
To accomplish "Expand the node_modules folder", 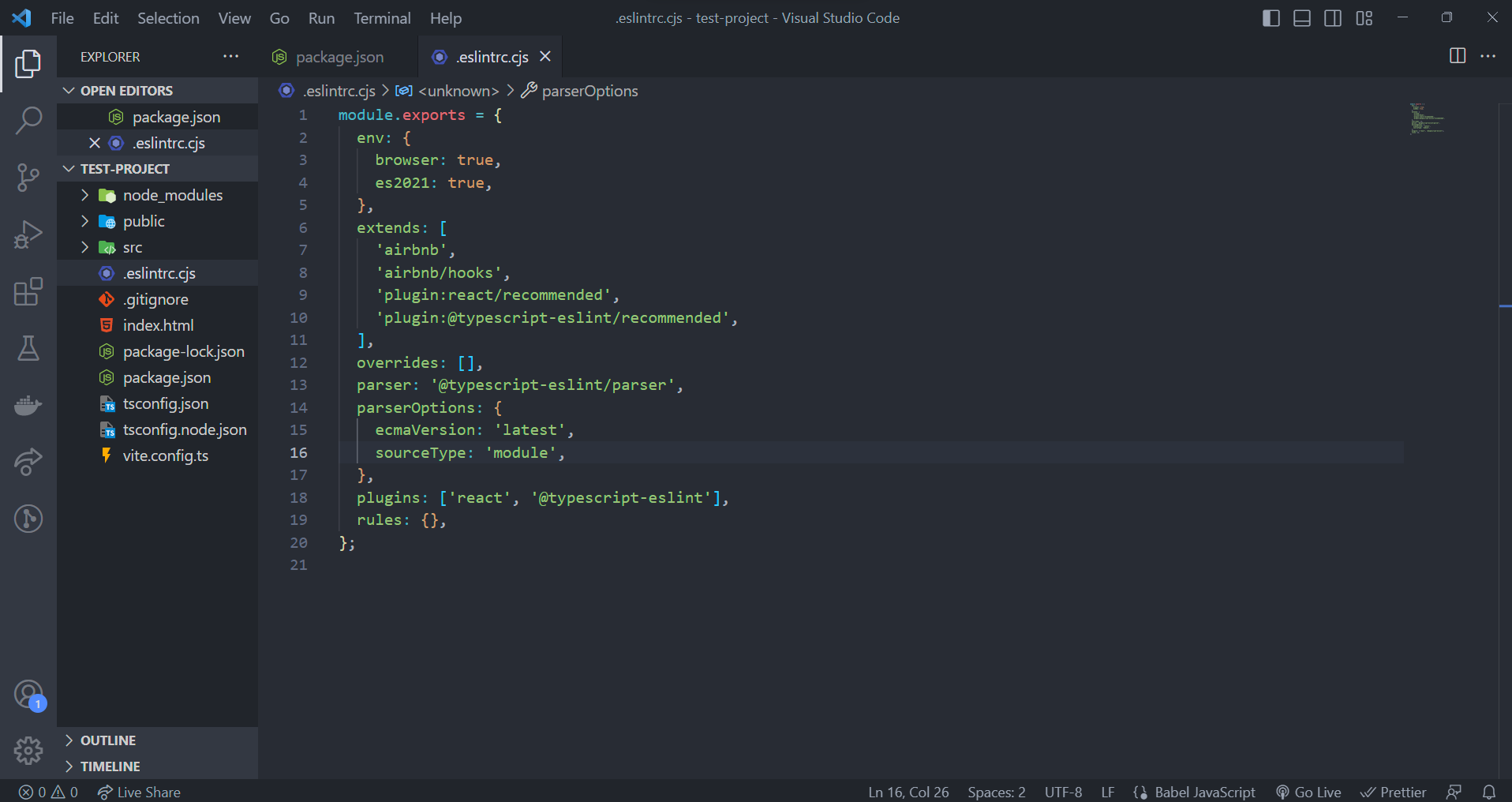I will tap(158, 195).
